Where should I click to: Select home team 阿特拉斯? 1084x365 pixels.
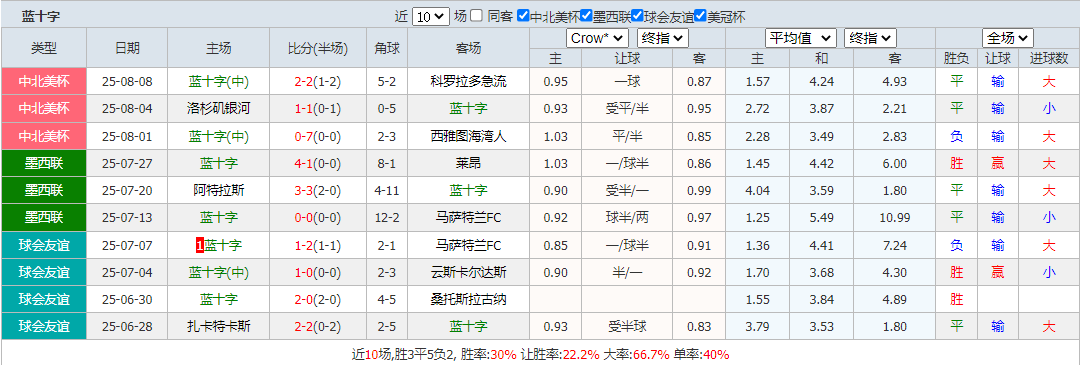pyautogui.click(x=219, y=190)
